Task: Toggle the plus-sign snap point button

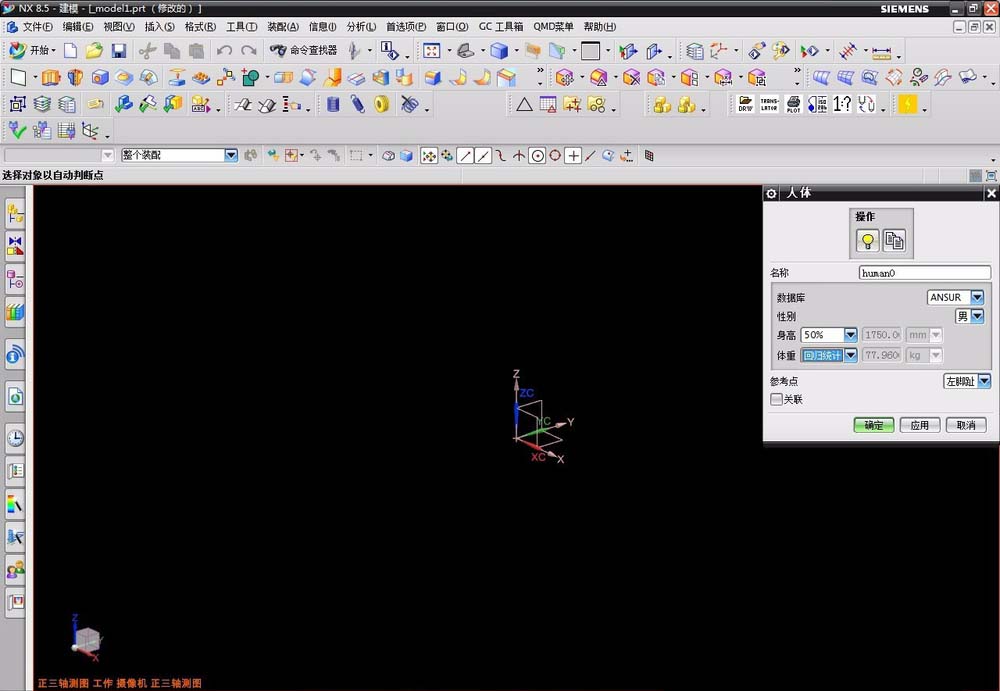Action: click(x=573, y=155)
